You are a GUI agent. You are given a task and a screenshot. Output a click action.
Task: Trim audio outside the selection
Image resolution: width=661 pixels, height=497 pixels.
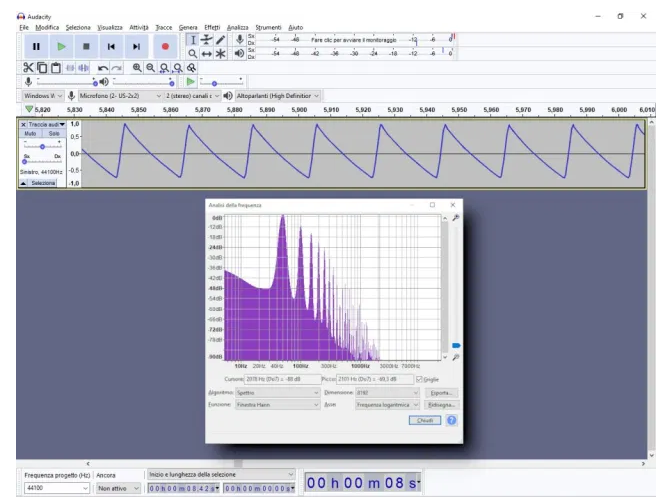[x=70, y=67]
